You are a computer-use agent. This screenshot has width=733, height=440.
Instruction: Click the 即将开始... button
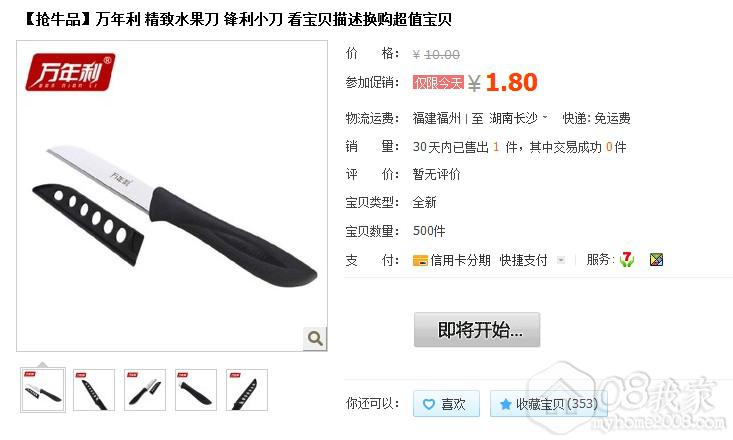[477, 330]
